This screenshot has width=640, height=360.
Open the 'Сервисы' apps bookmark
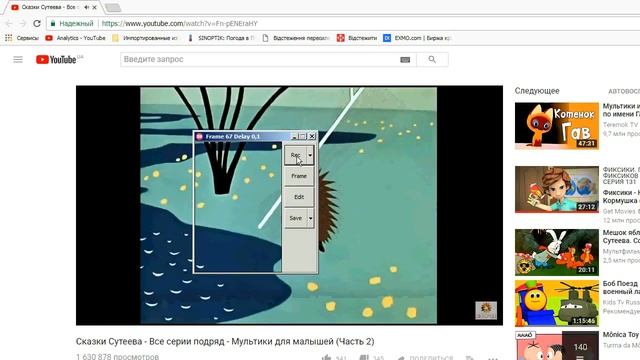pos(22,38)
